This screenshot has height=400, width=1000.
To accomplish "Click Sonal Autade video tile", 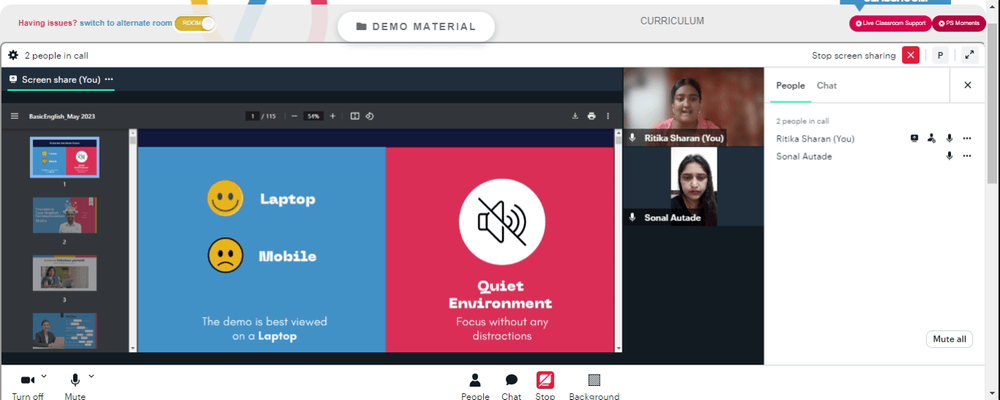I will click(x=693, y=186).
